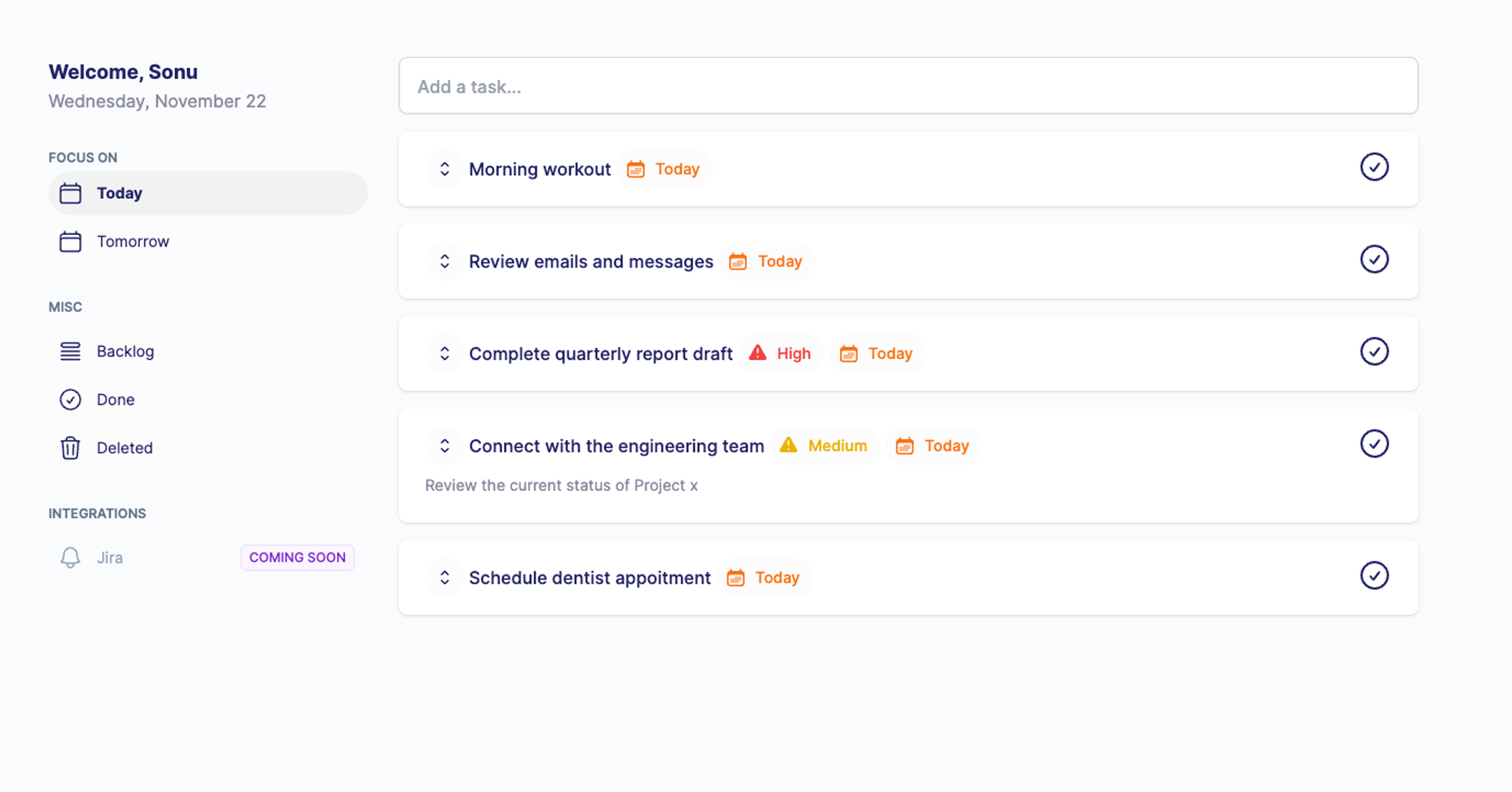
Task: Mark Morning workout as complete
Action: coord(1374,167)
